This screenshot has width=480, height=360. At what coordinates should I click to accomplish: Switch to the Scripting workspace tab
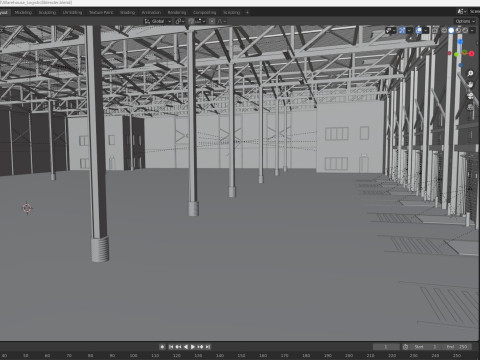tap(231, 12)
